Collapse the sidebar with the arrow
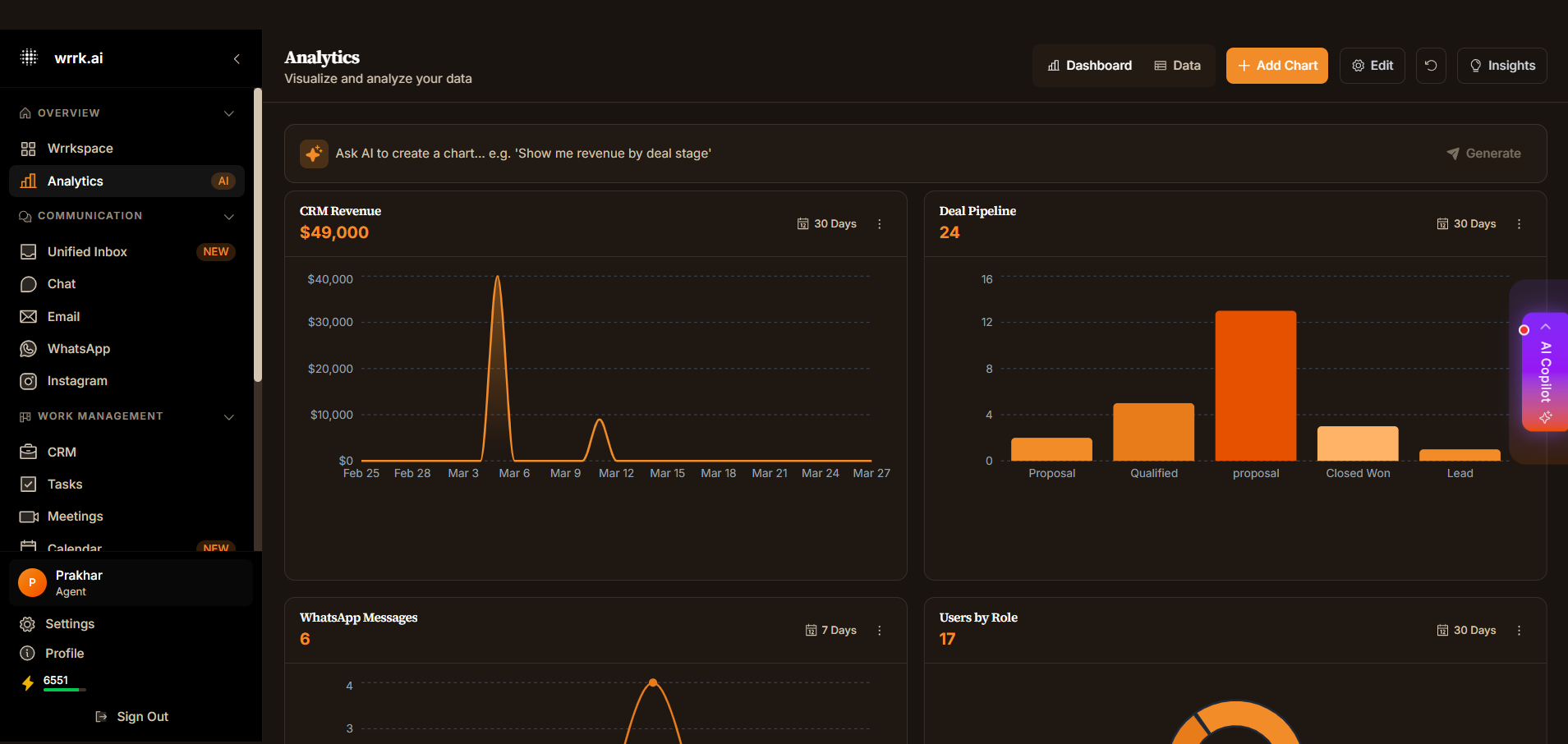The width and height of the screenshot is (1568, 744). tap(237, 59)
